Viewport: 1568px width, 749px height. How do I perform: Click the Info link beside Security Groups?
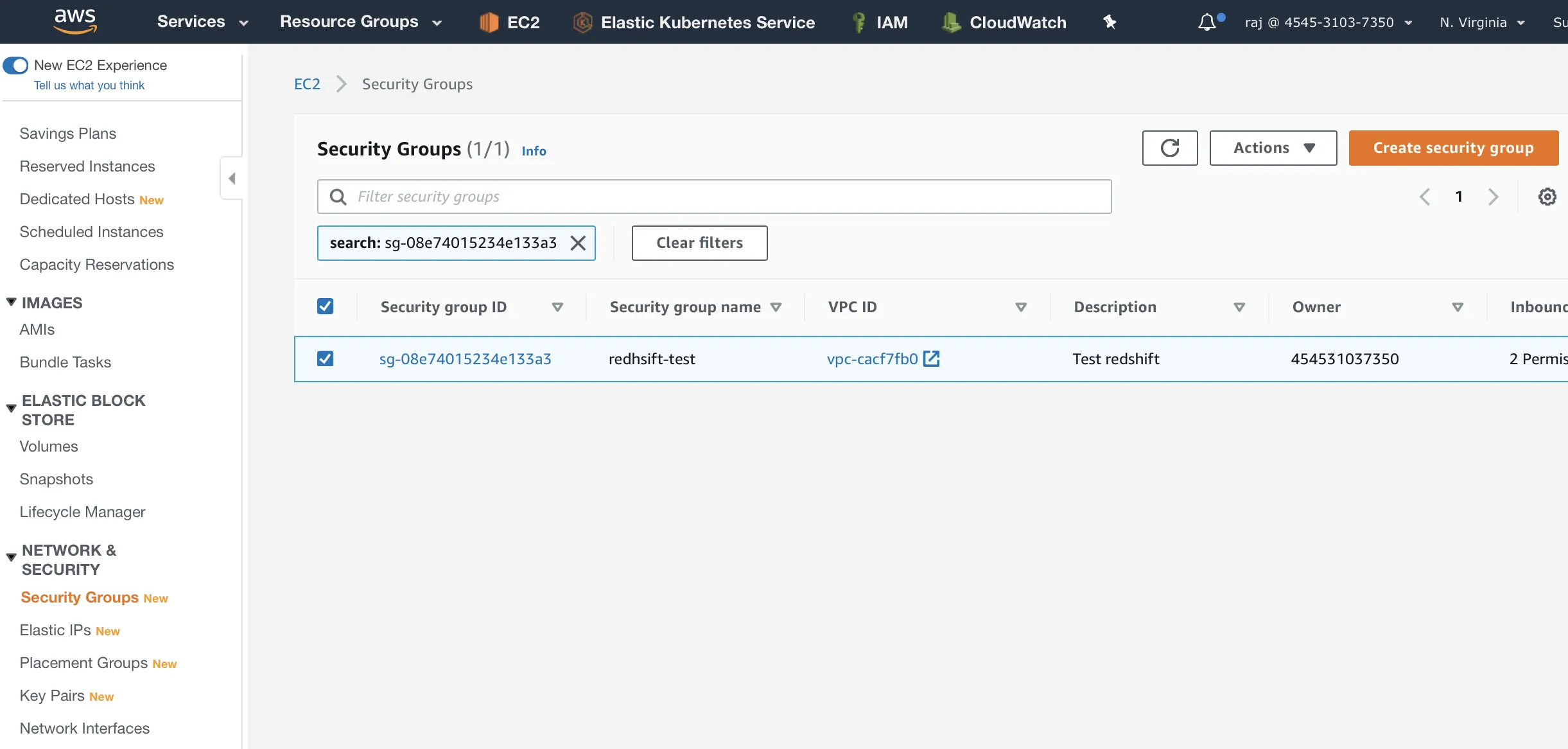(x=534, y=151)
